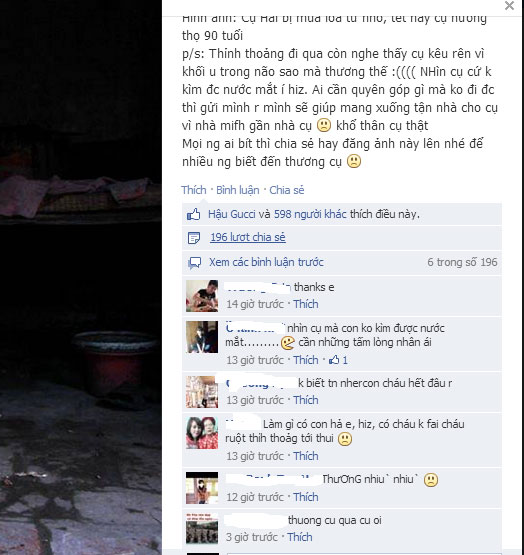The height and width of the screenshot is (555, 524).
Task: Like the 'k biết tn nhercon' comment
Action: click(306, 400)
